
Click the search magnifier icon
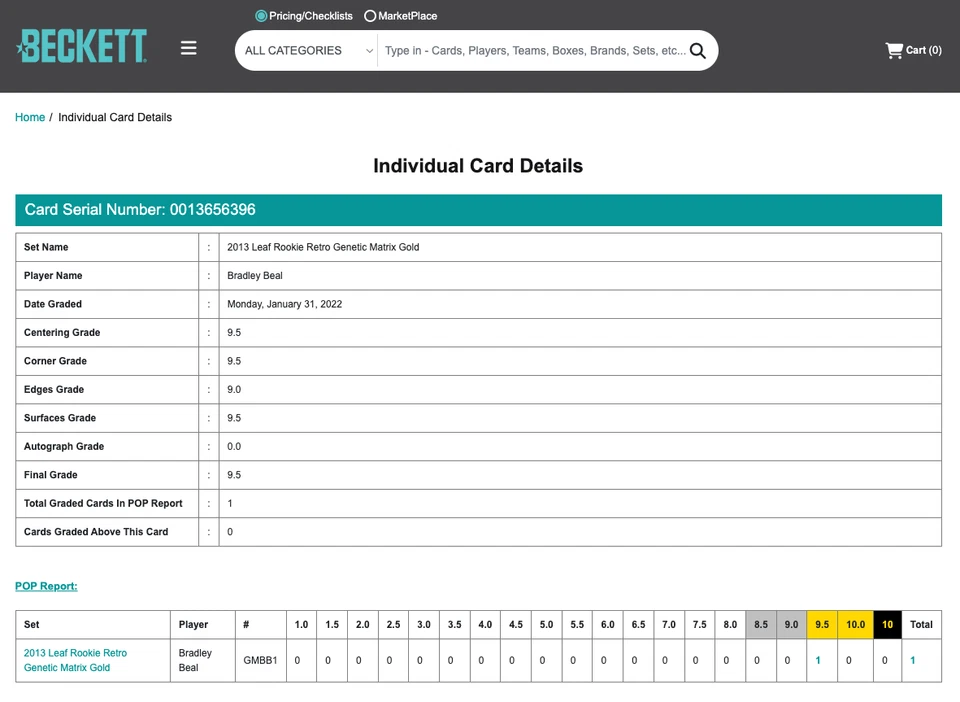[x=698, y=51]
